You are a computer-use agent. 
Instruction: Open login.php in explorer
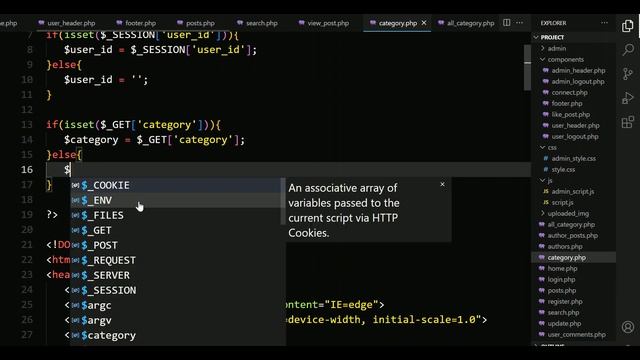(561, 280)
